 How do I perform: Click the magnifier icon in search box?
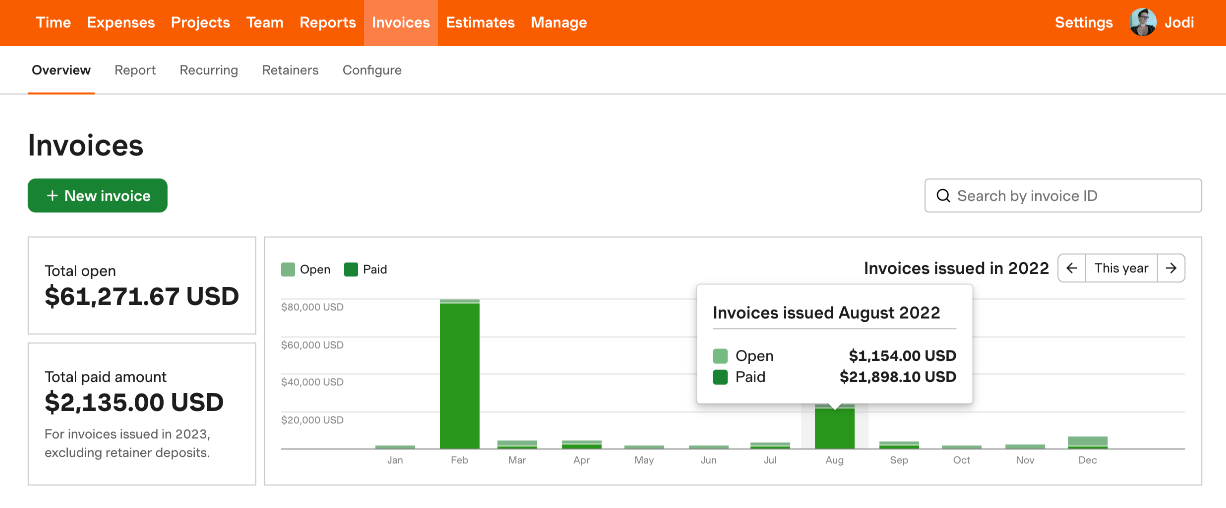[x=942, y=196]
